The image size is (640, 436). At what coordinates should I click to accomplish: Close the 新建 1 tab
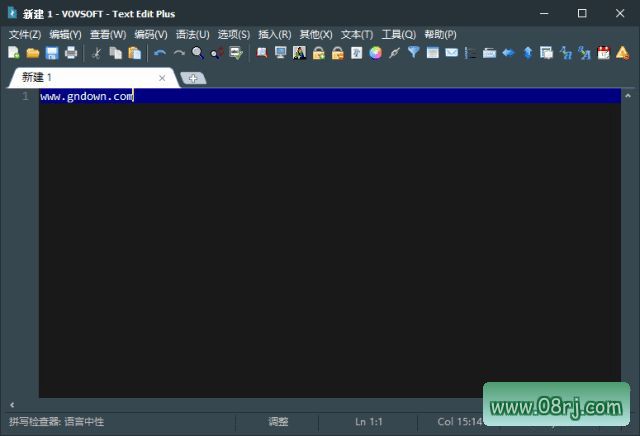162,78
